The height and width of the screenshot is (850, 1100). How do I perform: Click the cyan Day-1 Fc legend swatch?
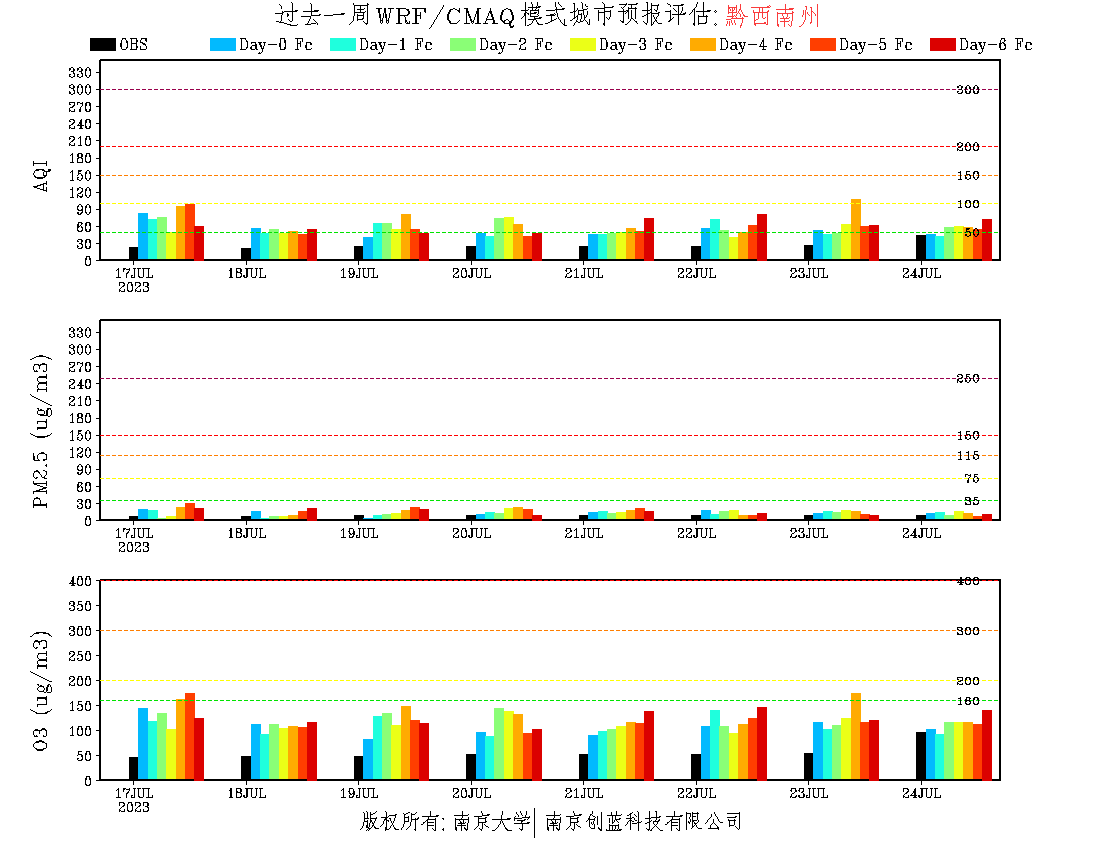point(342,44)
